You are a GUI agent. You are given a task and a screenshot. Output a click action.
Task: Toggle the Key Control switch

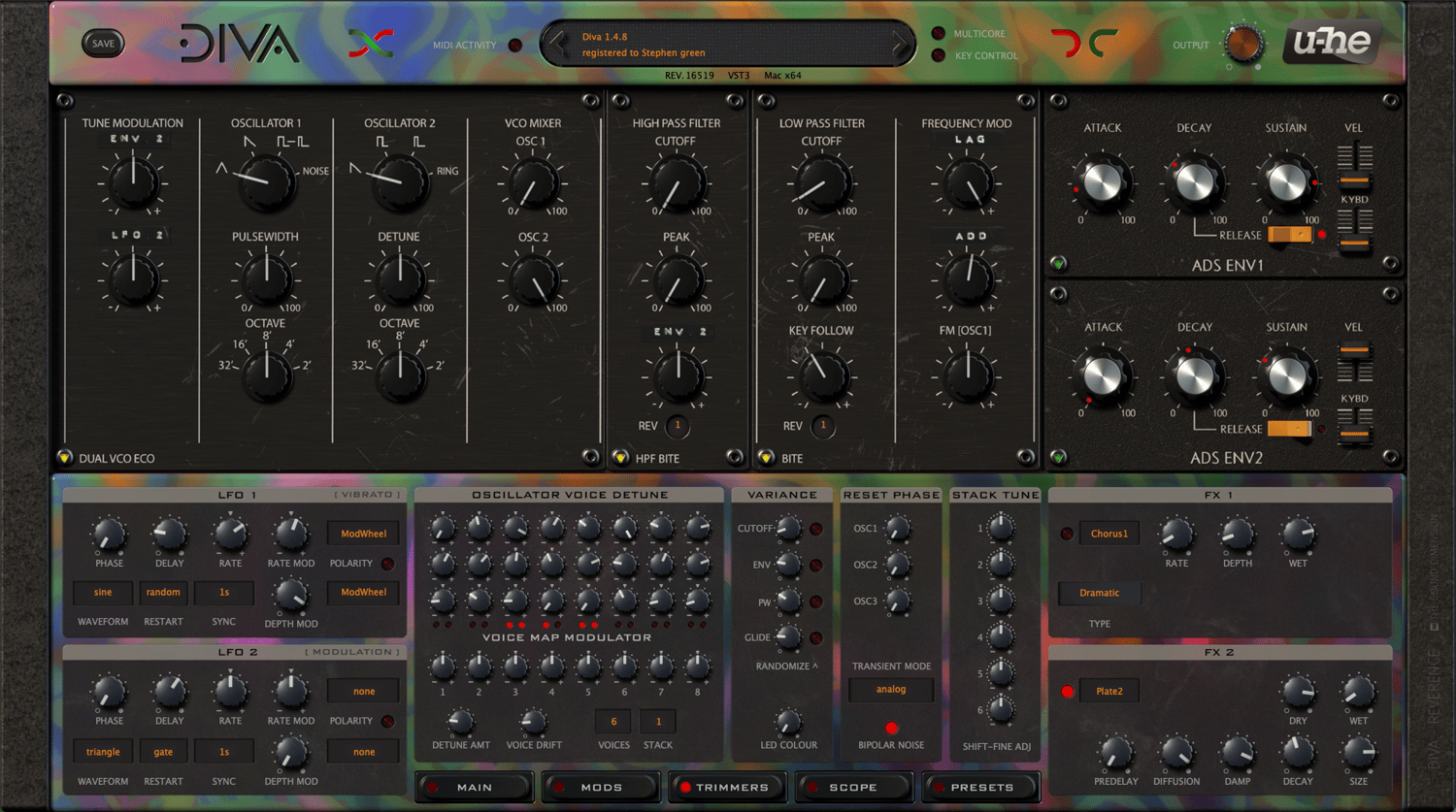coord(938,55)
